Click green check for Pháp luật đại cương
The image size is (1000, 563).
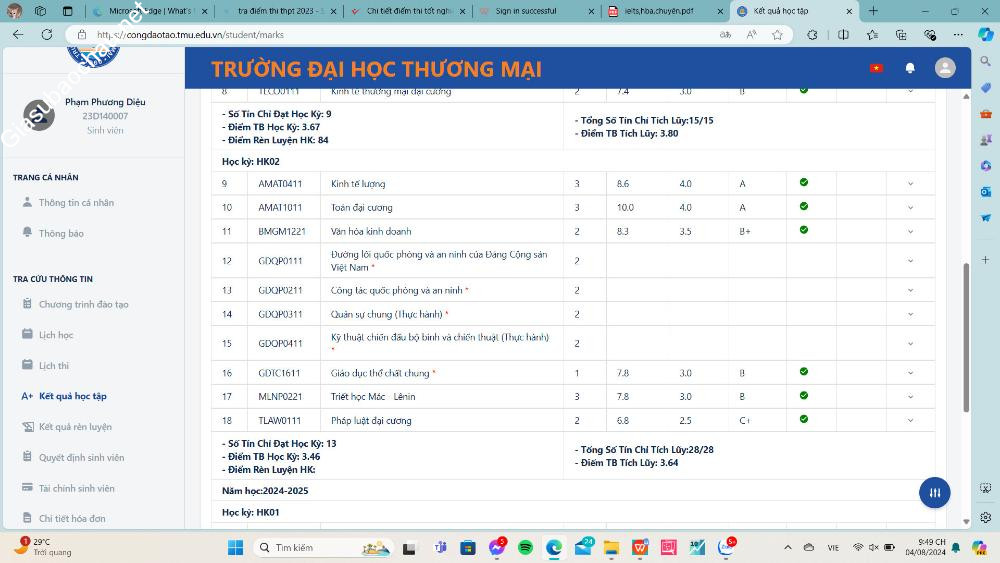(804, 420)
